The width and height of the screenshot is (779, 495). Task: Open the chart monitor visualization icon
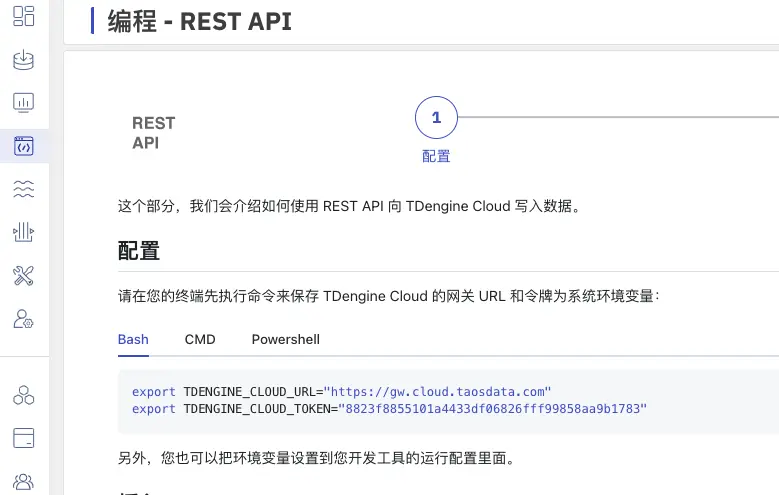click(24, 103)
